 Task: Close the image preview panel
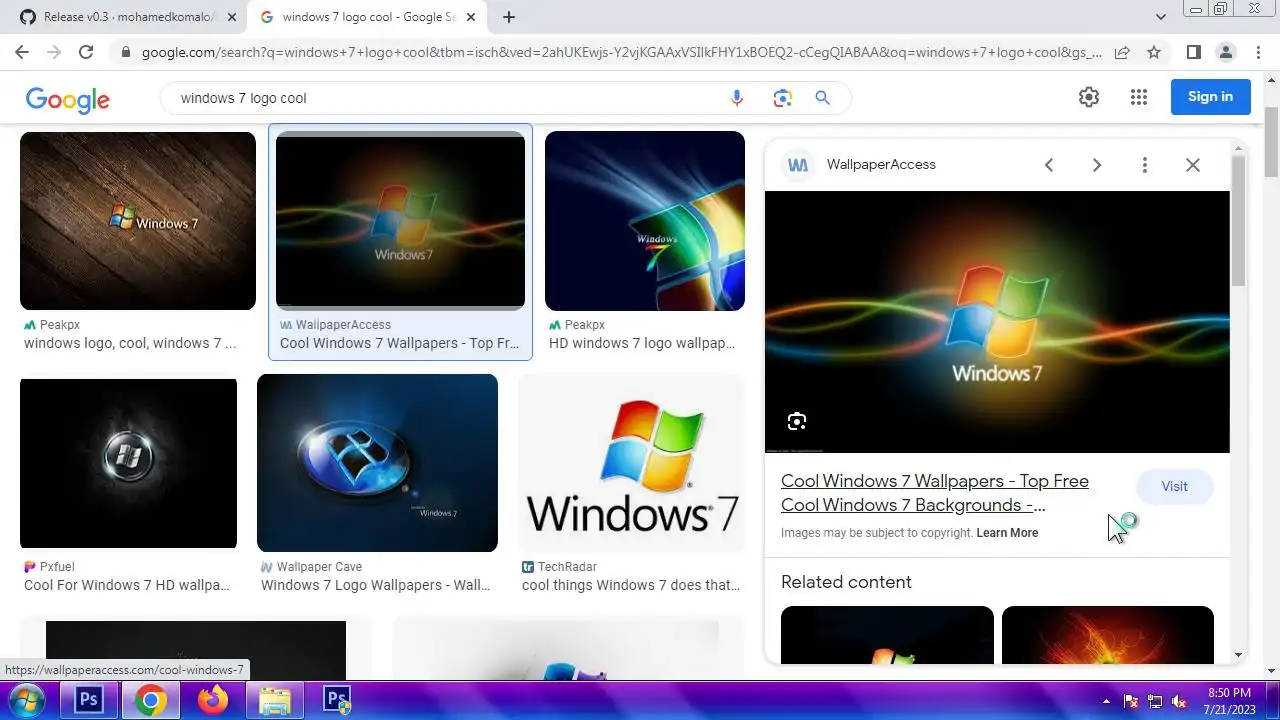1193,165
